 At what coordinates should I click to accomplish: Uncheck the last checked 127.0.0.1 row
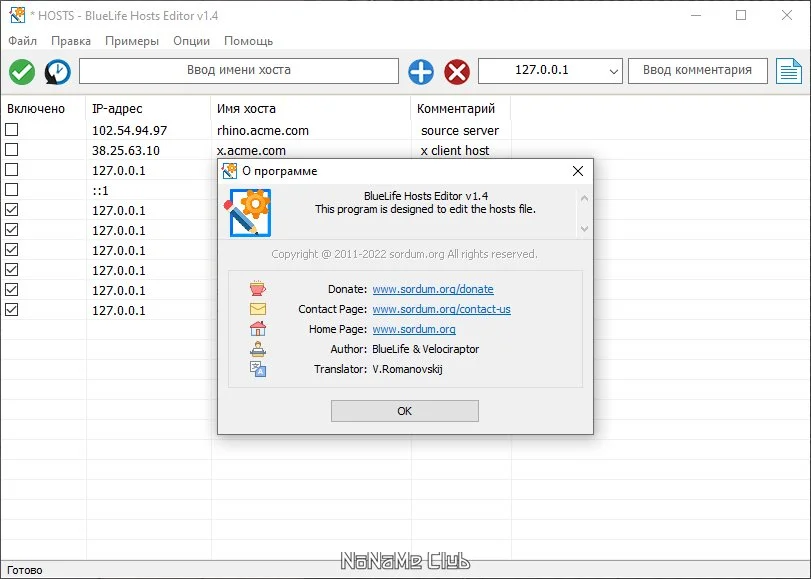(x=11, y=309)
